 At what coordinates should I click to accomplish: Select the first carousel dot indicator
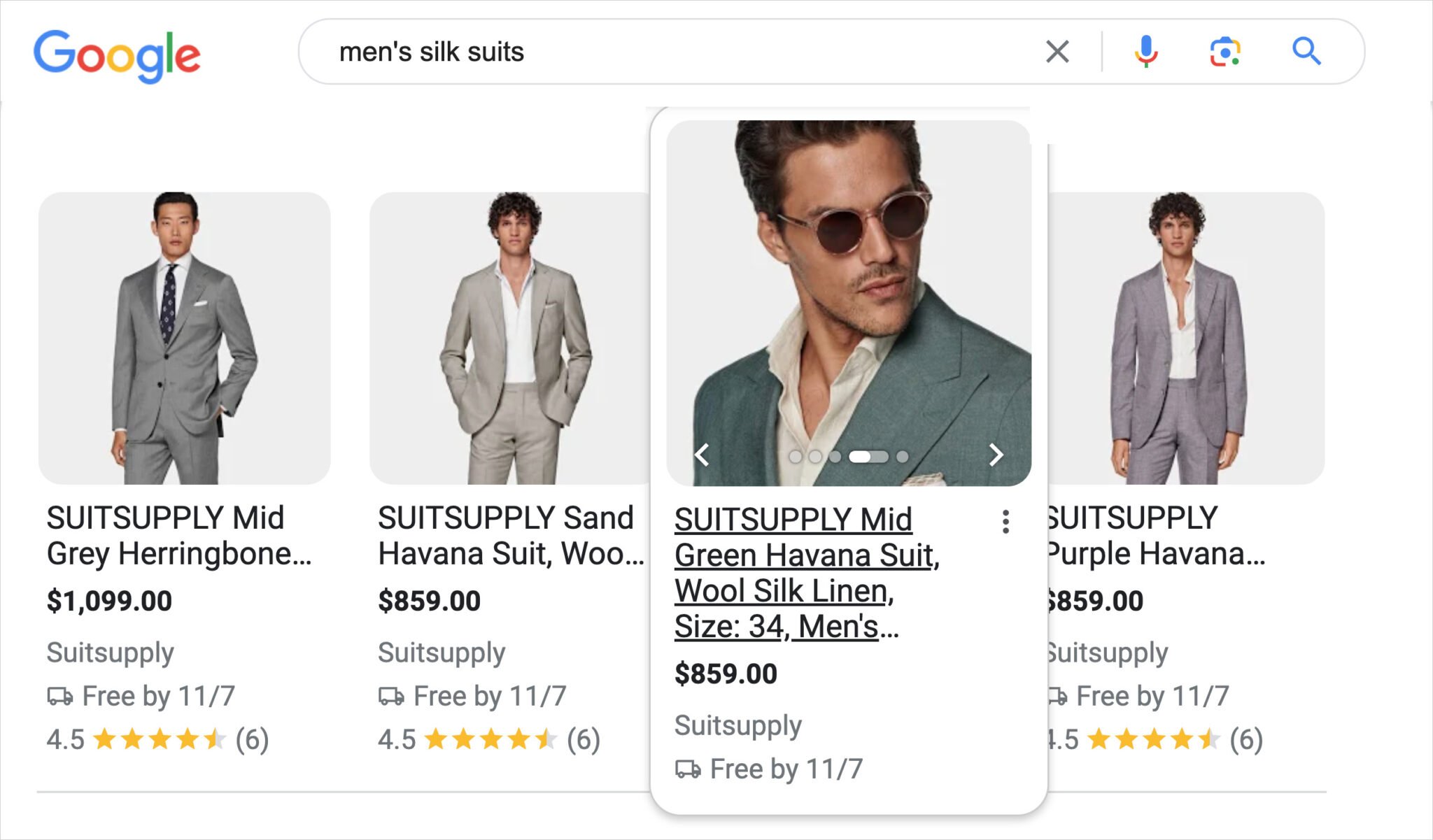[796, 457]
